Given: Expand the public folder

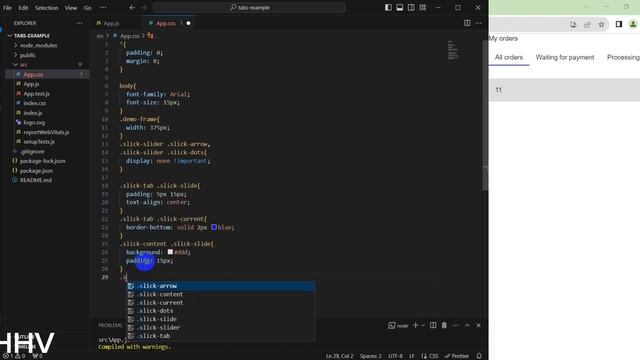Looking at the screenshot, I should (28, 55).
